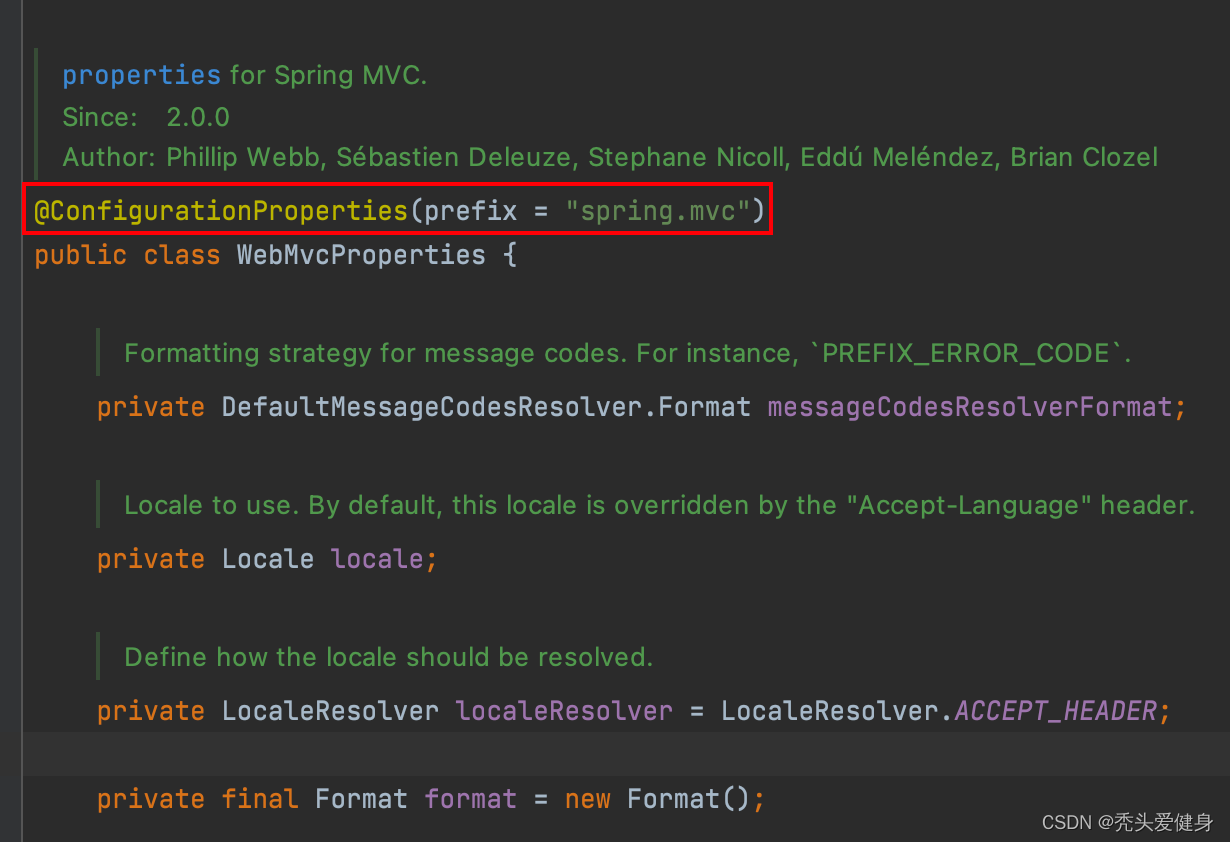The width and height of the screenshot is (1230, 842).
Task: Click the "Define how the locale should be resolved" comment
Action: 388,657
